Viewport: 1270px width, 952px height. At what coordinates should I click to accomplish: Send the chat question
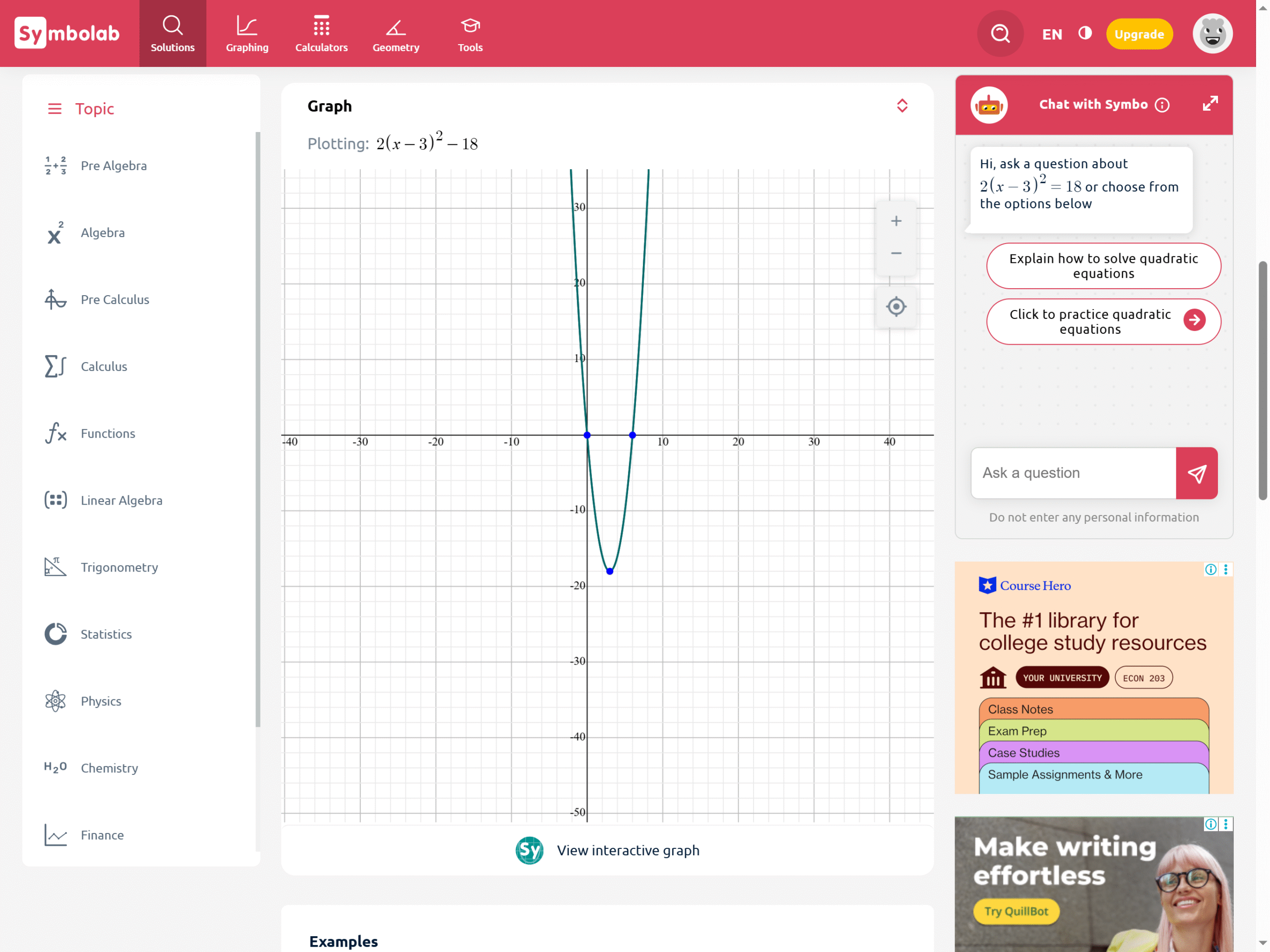tap(1197, 473)
